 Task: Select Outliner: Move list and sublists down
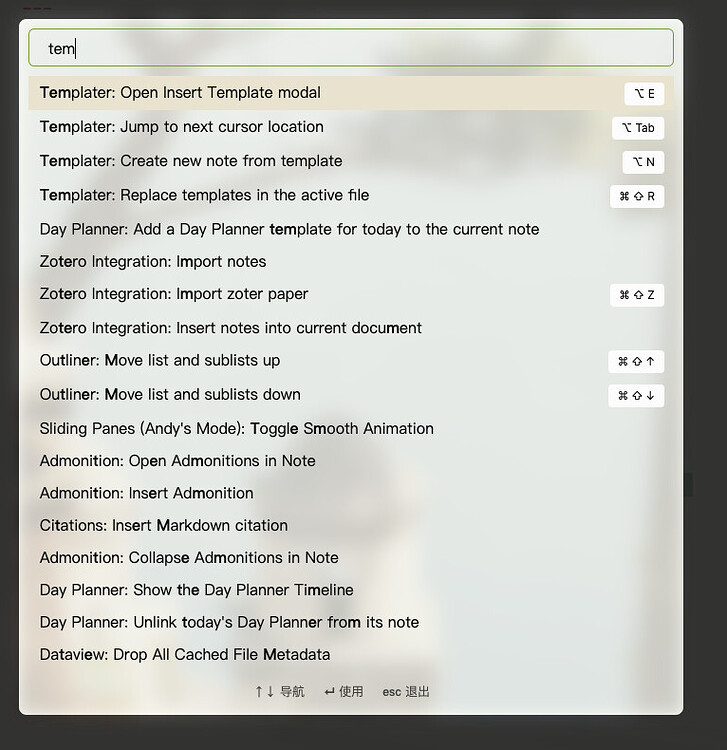(x=170, y=394)
